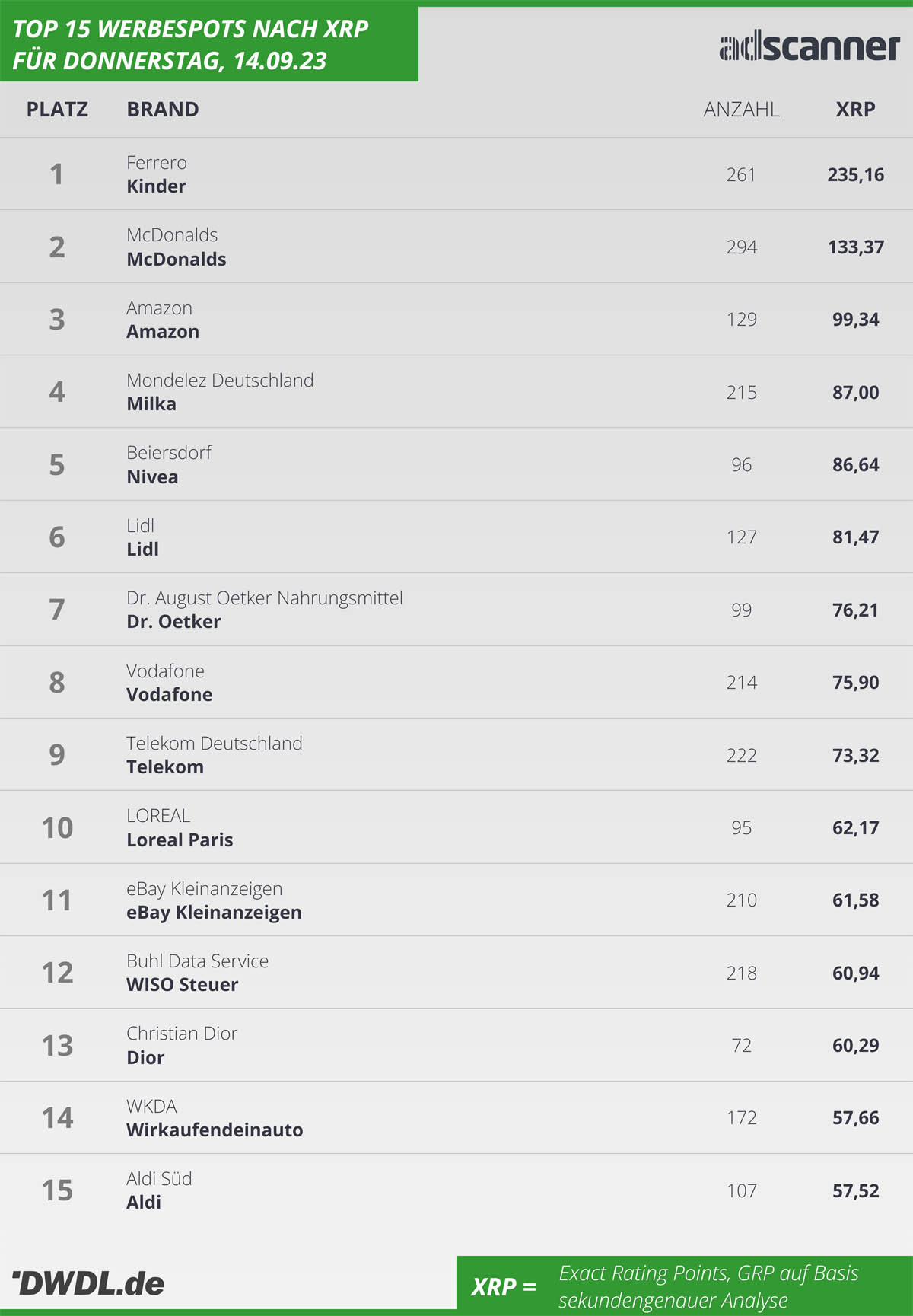This screenshot has width=913, height=1316.
Task: Click the XRP definition green banner
Action: (685, 1286)
